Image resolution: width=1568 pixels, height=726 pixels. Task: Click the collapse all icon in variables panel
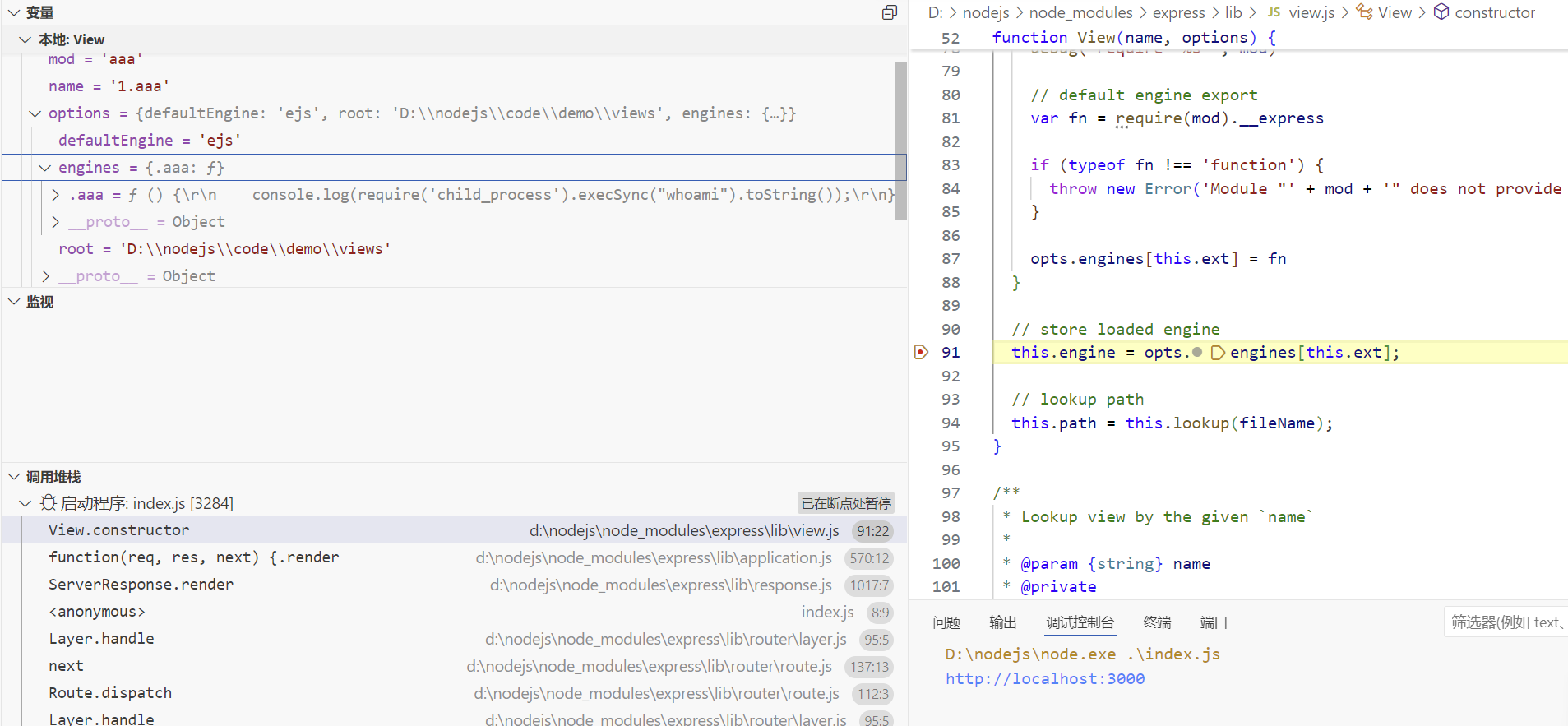889,12
